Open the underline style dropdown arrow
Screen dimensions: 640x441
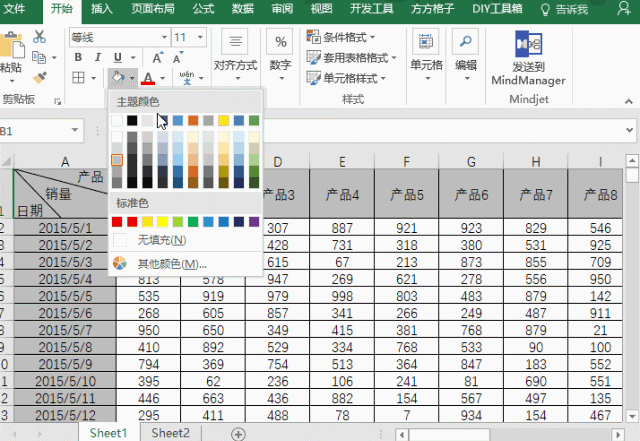[133, 58]
